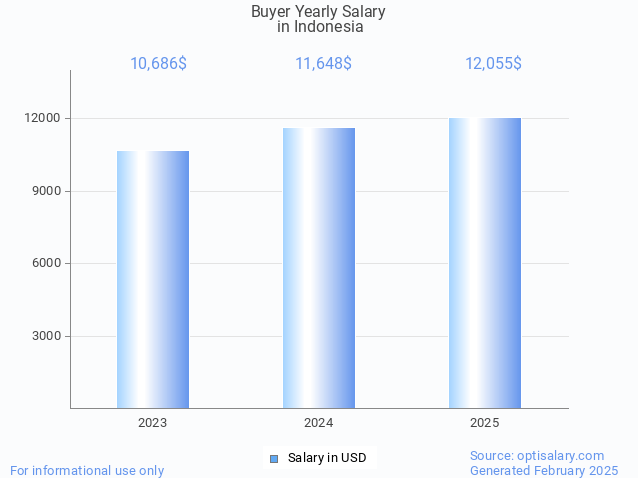Viewport: 638px width, 478px height.
Task: Select the 2024 salary bar
Action: tap(319, 268)
